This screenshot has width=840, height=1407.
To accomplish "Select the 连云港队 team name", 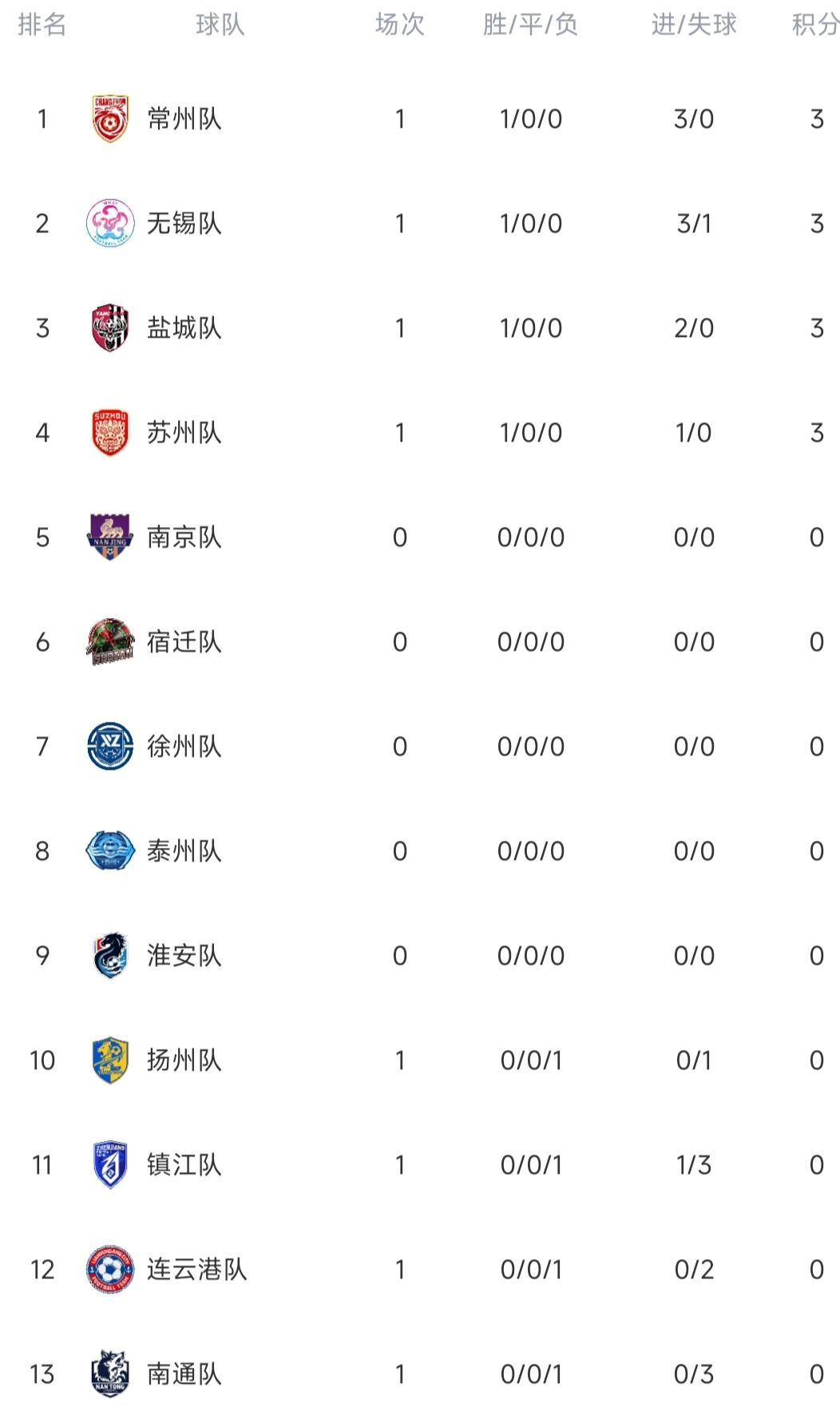I will (196, 1270).
